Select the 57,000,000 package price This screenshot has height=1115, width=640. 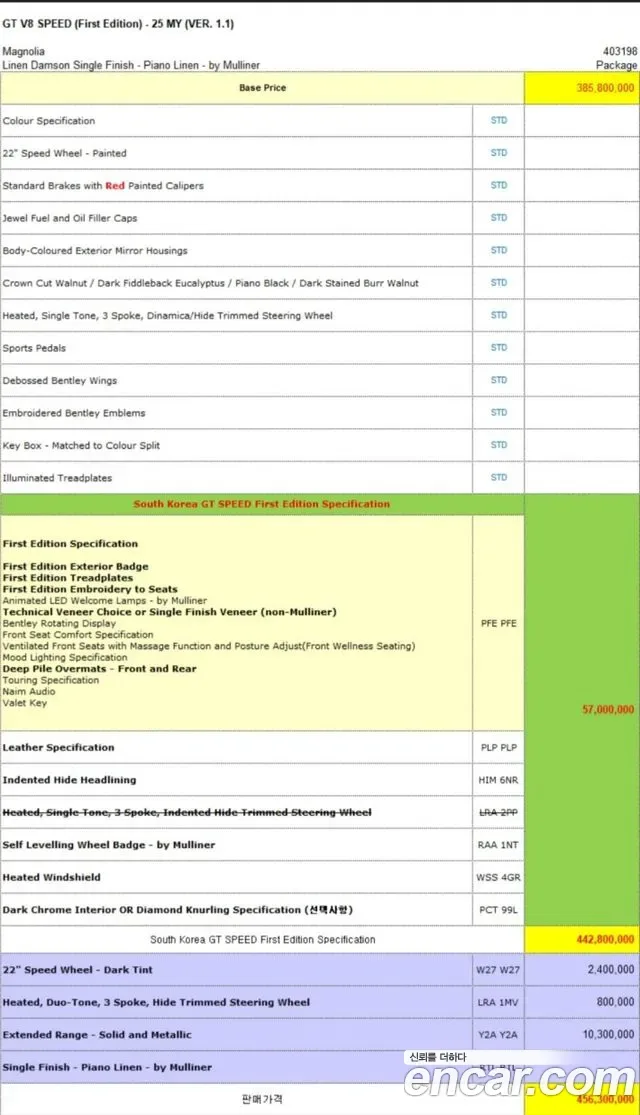click(x=608, y=710)
